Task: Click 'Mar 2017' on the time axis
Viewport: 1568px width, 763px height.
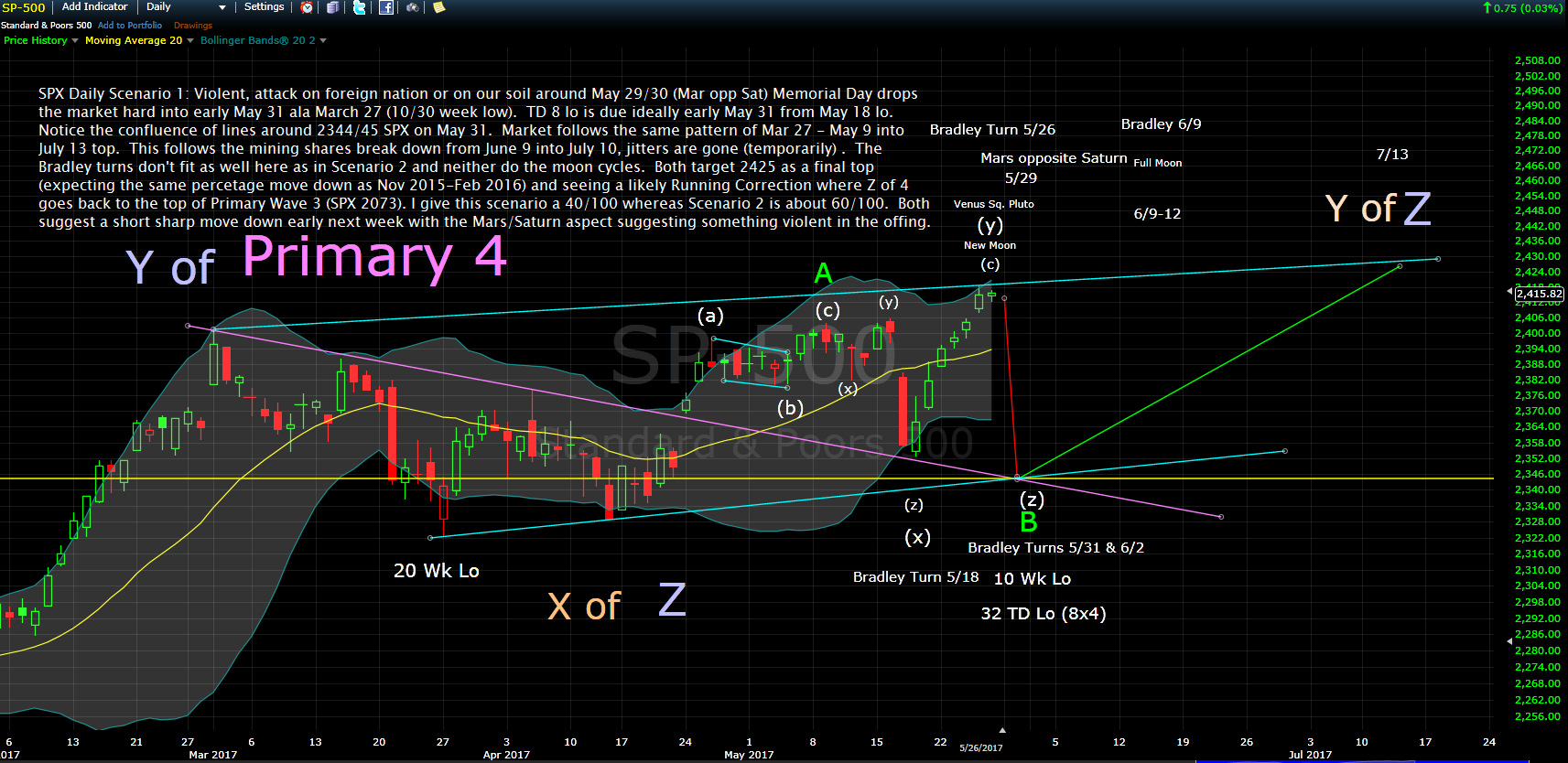Action: [x=212, y=755]
